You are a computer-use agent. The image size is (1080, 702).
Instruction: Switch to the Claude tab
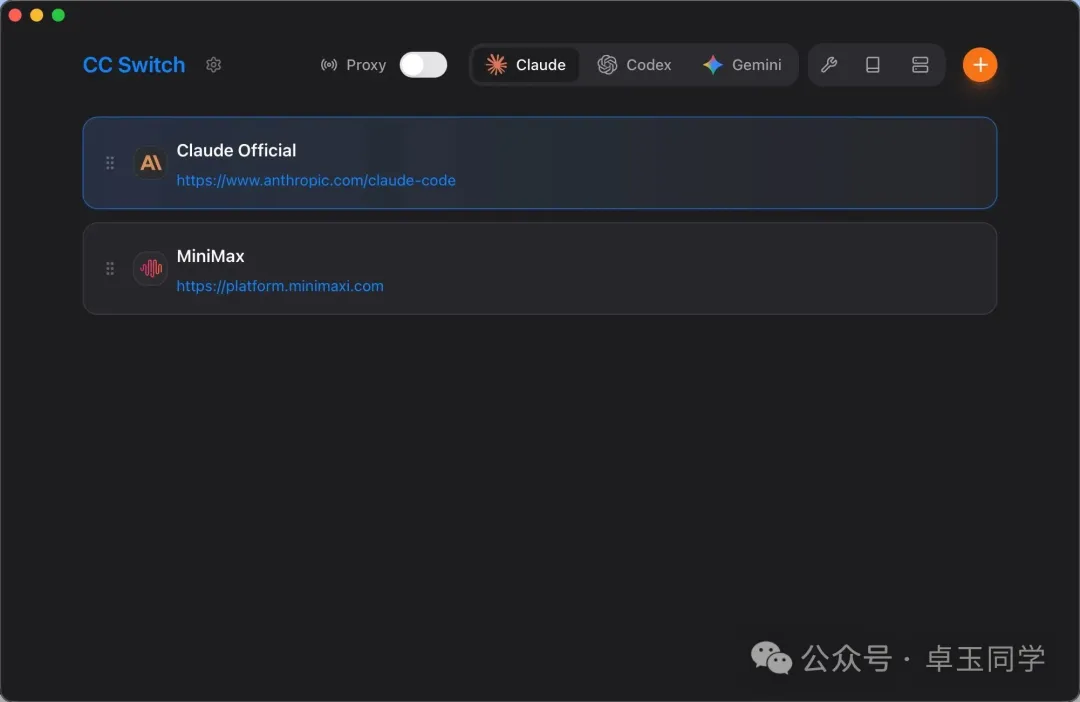tap(526, 65)
